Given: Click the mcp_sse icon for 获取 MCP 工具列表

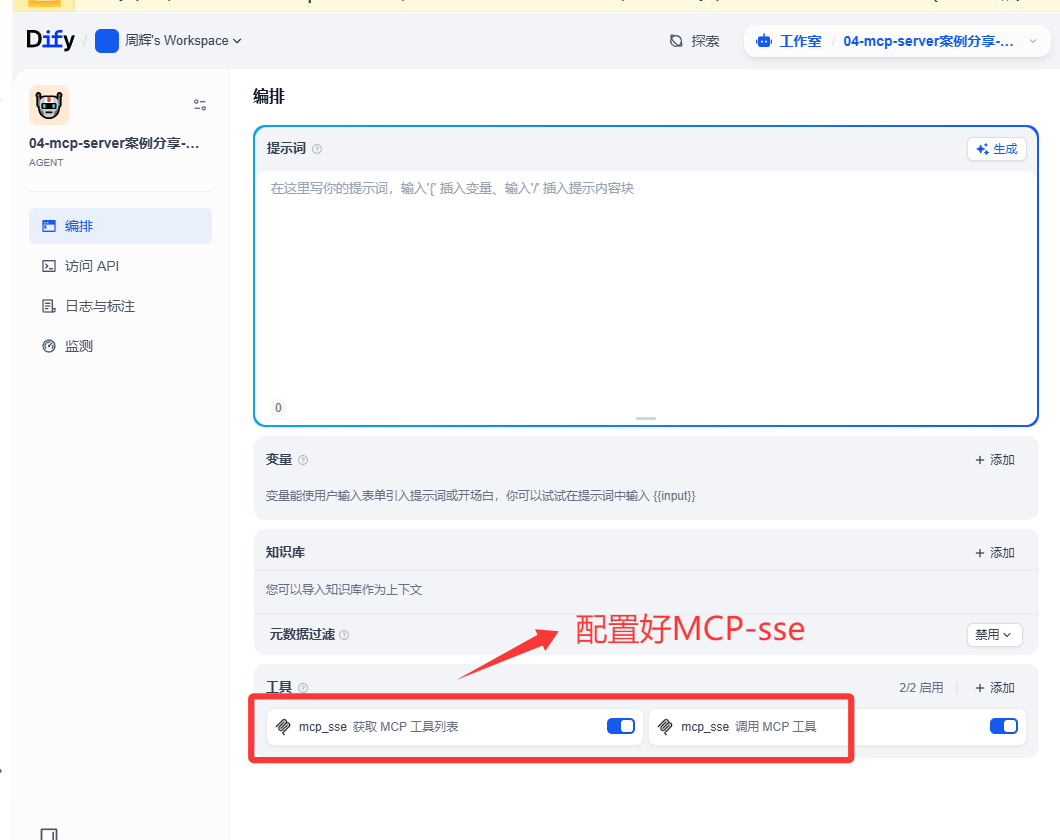Looking at the screenshot, I should click(284, 726).
